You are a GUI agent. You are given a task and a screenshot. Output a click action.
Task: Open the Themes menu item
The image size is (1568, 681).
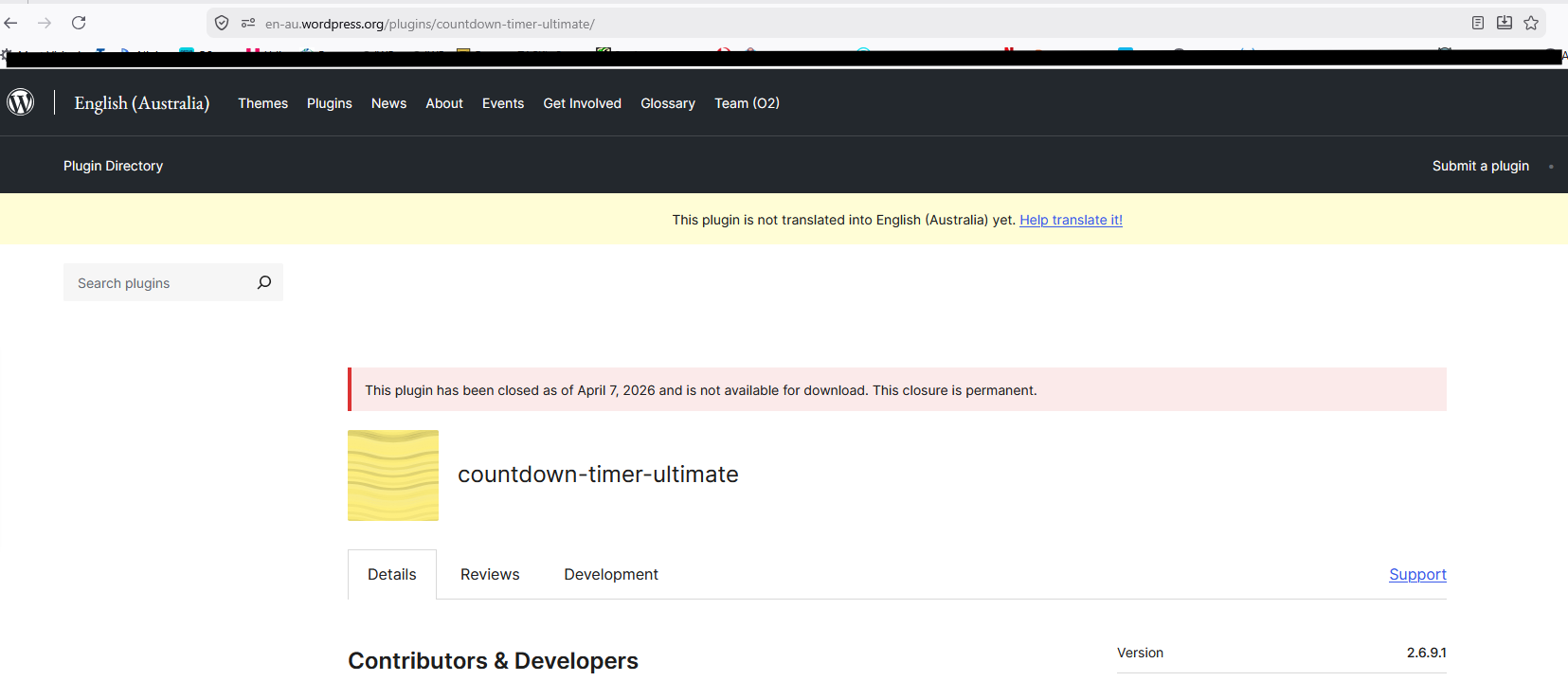[x=262, y=103]
